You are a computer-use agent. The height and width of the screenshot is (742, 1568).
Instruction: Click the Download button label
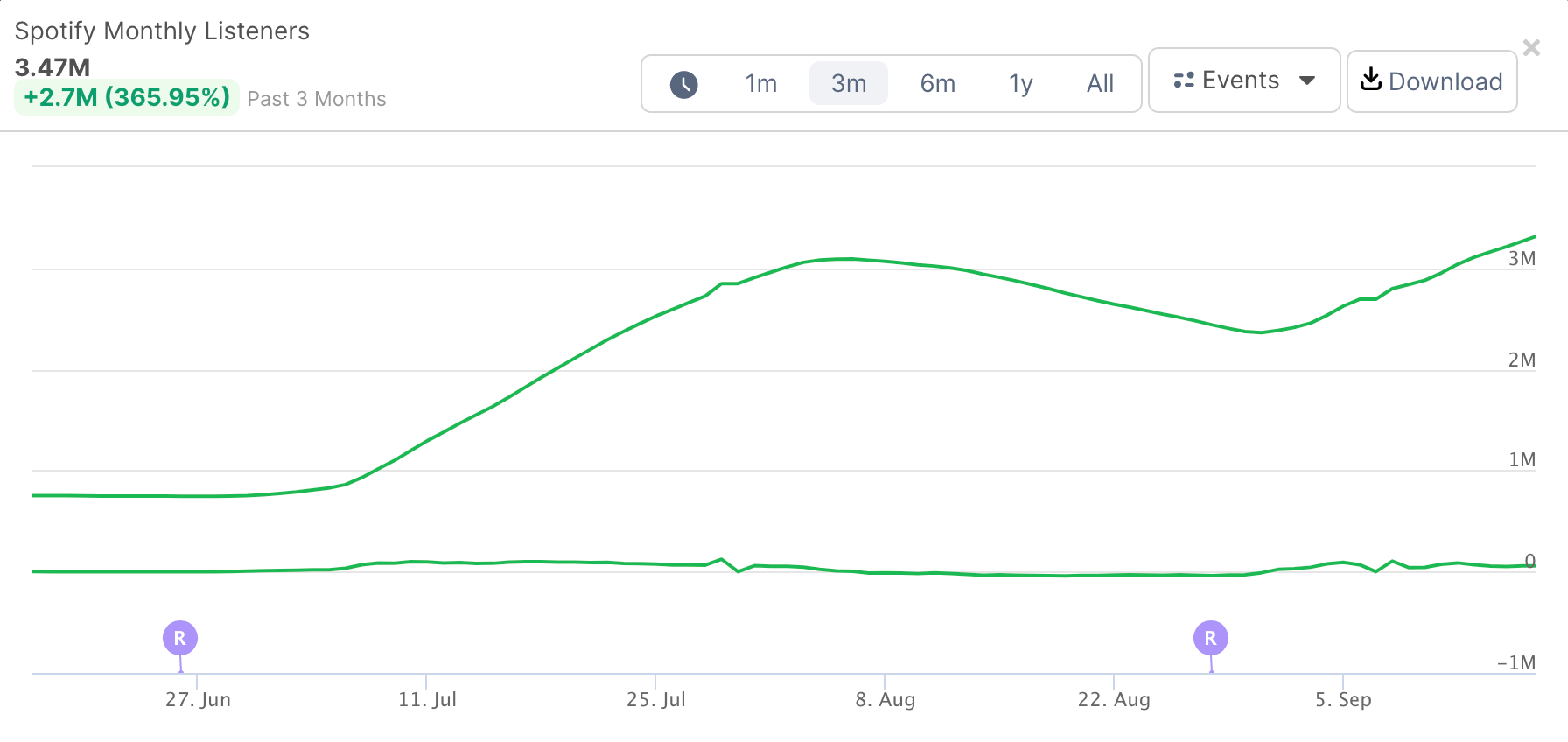(x=1445, y=81)
